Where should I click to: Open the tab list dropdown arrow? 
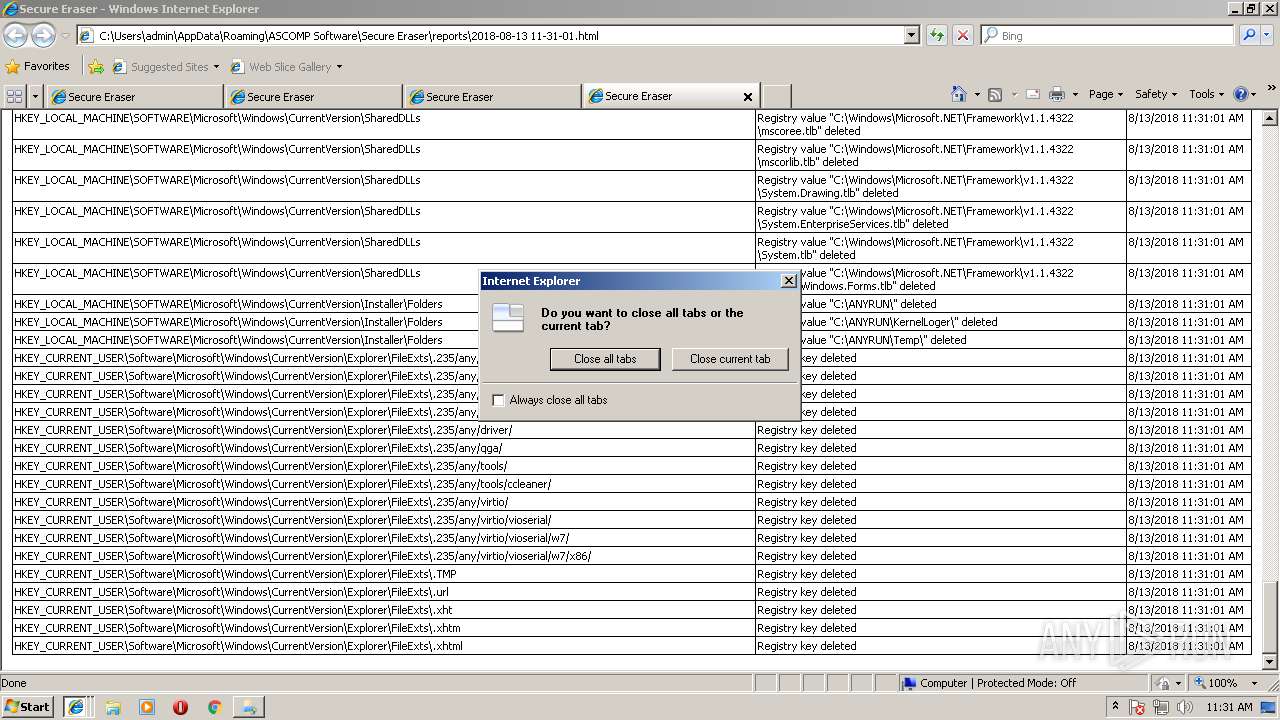click(x=35, y=96)
